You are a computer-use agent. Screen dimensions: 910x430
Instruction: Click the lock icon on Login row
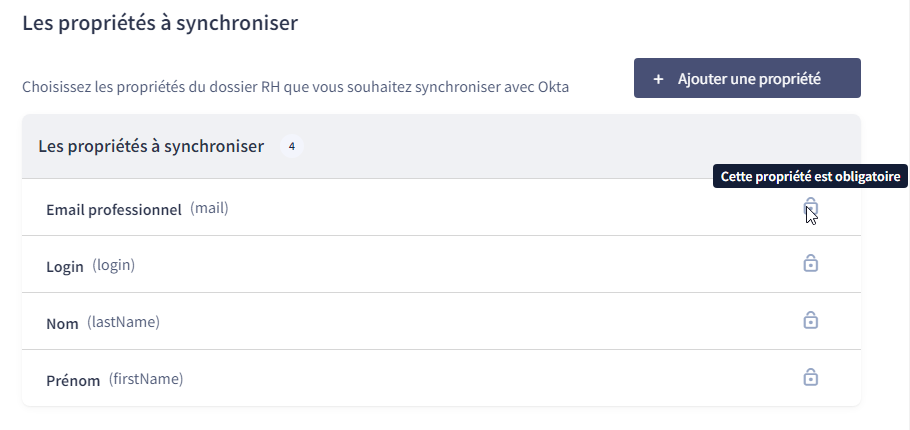(x=810, y=263)
